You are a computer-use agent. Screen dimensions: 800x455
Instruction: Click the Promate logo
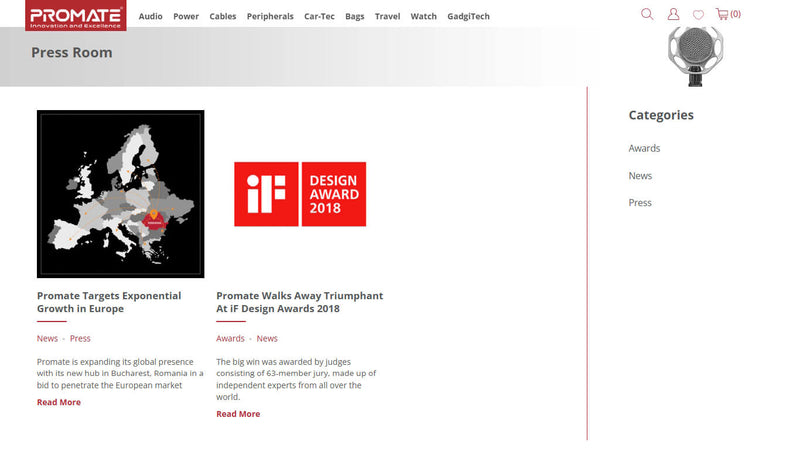tap(76, 15)
